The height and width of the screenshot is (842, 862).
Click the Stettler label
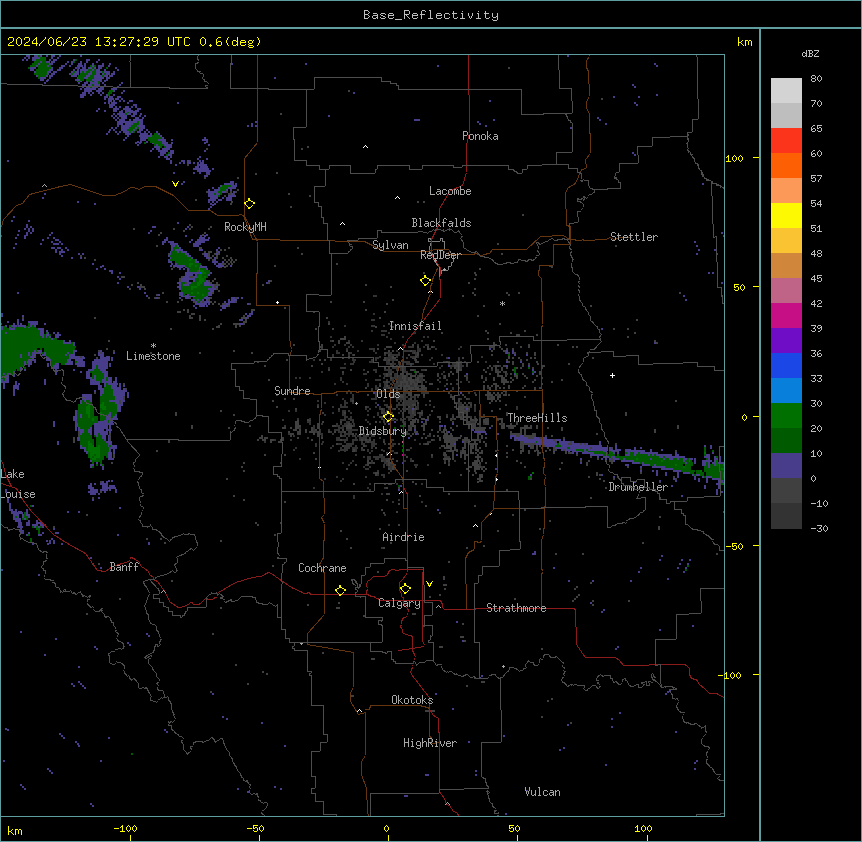[x=634, y=237]
